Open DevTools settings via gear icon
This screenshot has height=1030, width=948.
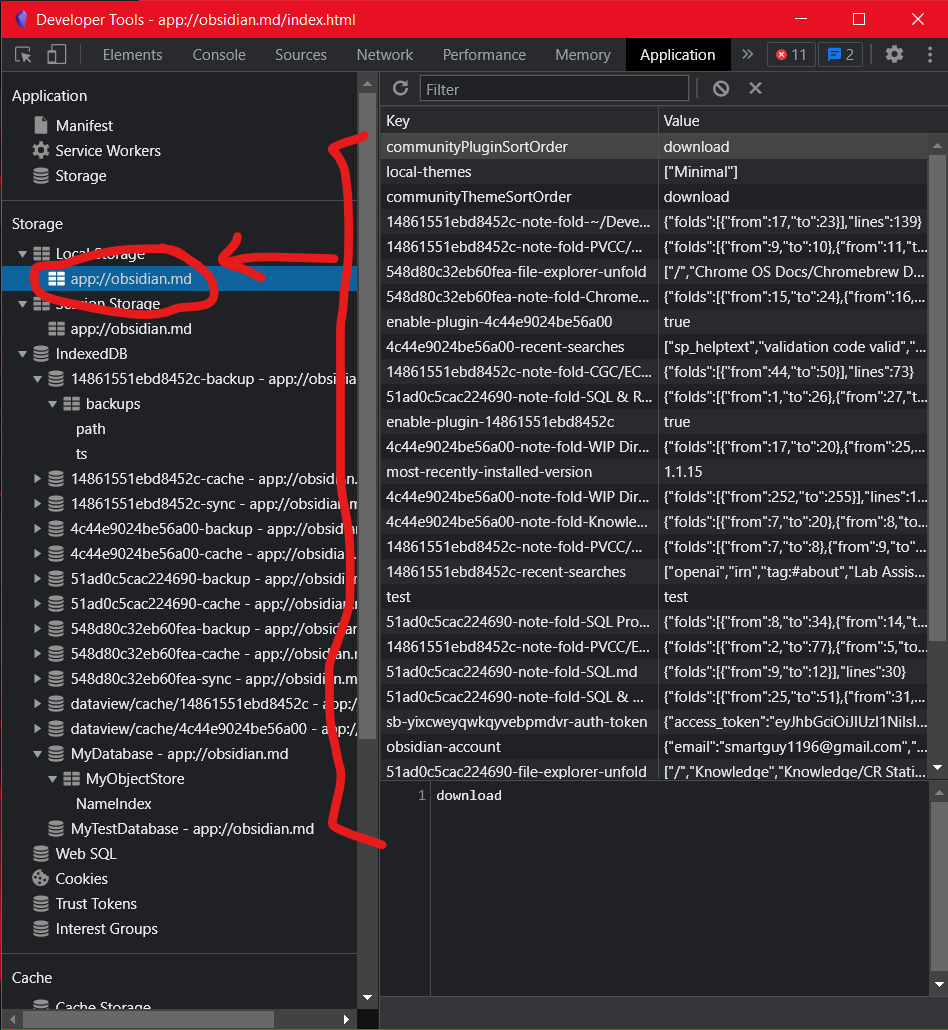coord(894,55)
